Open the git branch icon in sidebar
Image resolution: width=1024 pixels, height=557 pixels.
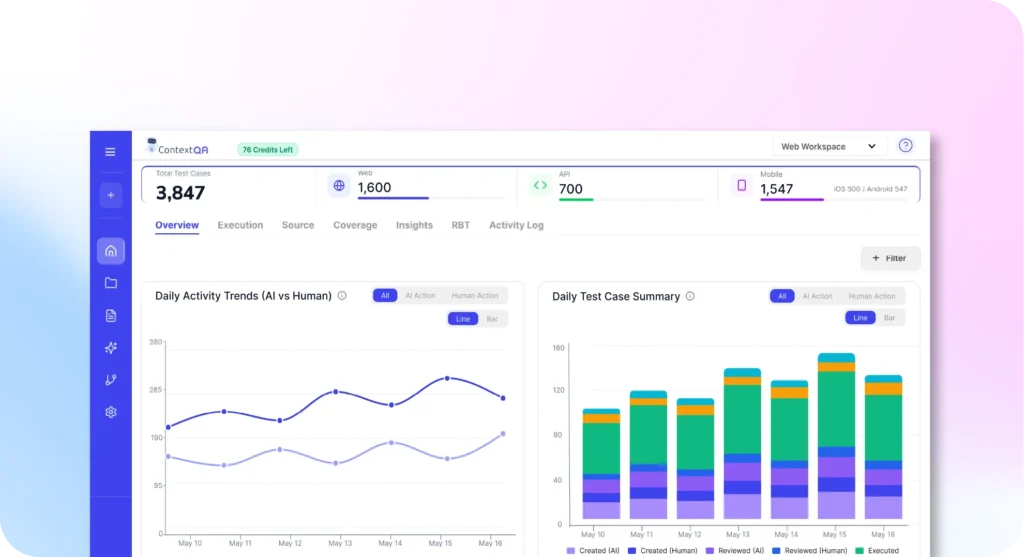[x=110, y=380]
